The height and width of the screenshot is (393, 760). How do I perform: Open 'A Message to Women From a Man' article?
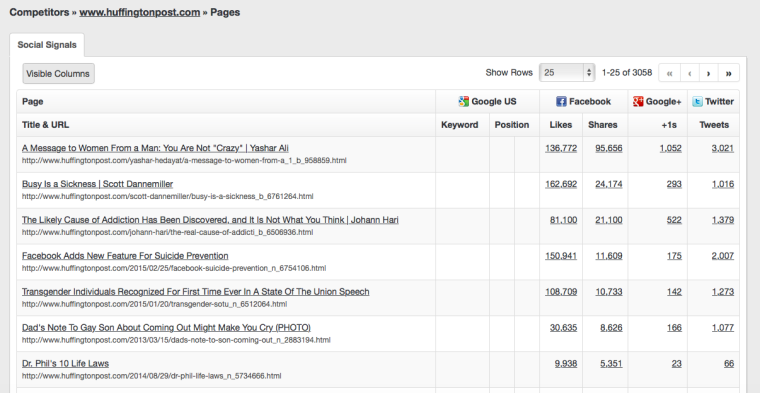coord(155,148)
